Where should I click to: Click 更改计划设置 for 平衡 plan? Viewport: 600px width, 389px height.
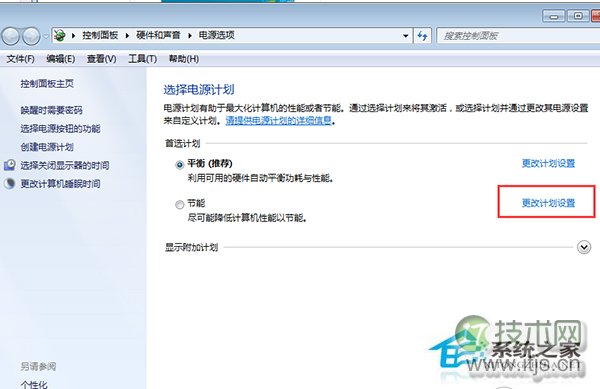(x=548, y=164)
